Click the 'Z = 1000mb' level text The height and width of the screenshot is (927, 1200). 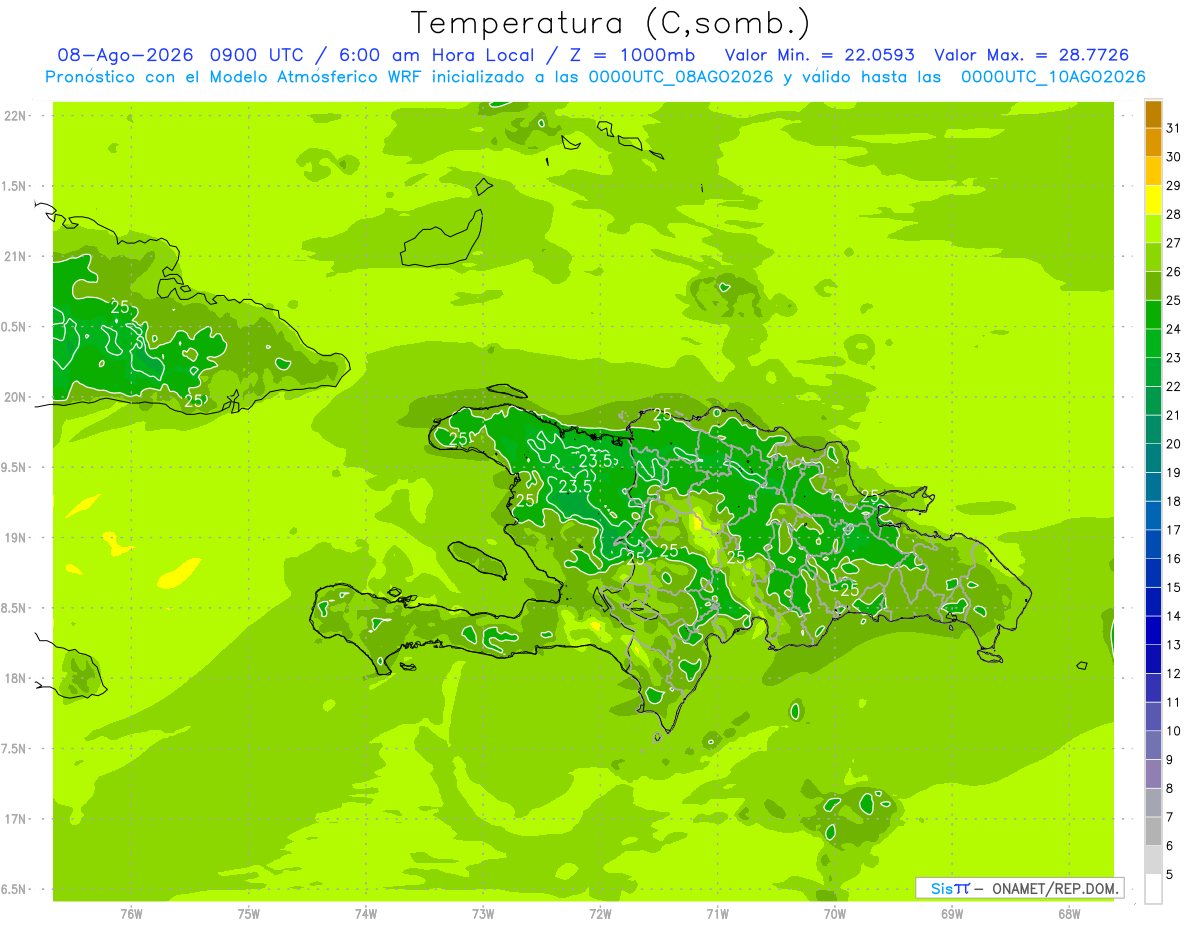pyautogui.click(x=634, y=55)
